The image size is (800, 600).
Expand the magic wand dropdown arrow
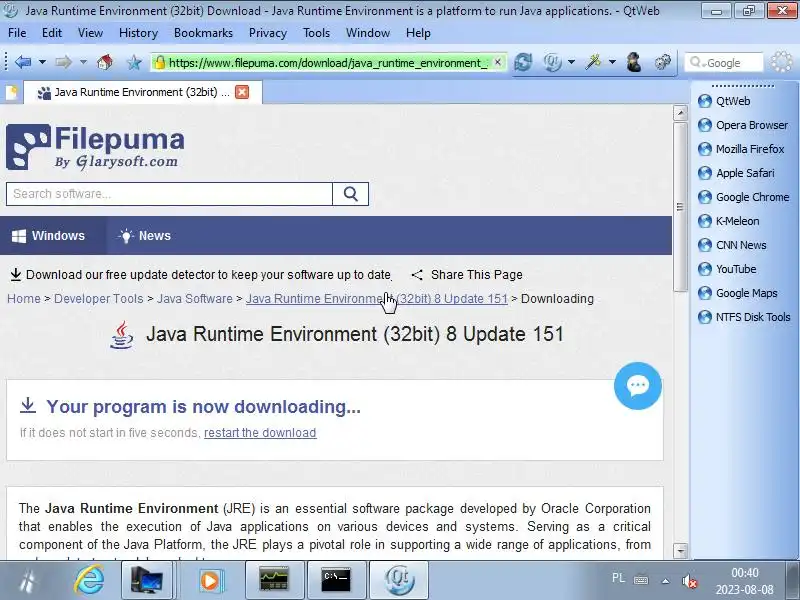[x=612, y=62]
